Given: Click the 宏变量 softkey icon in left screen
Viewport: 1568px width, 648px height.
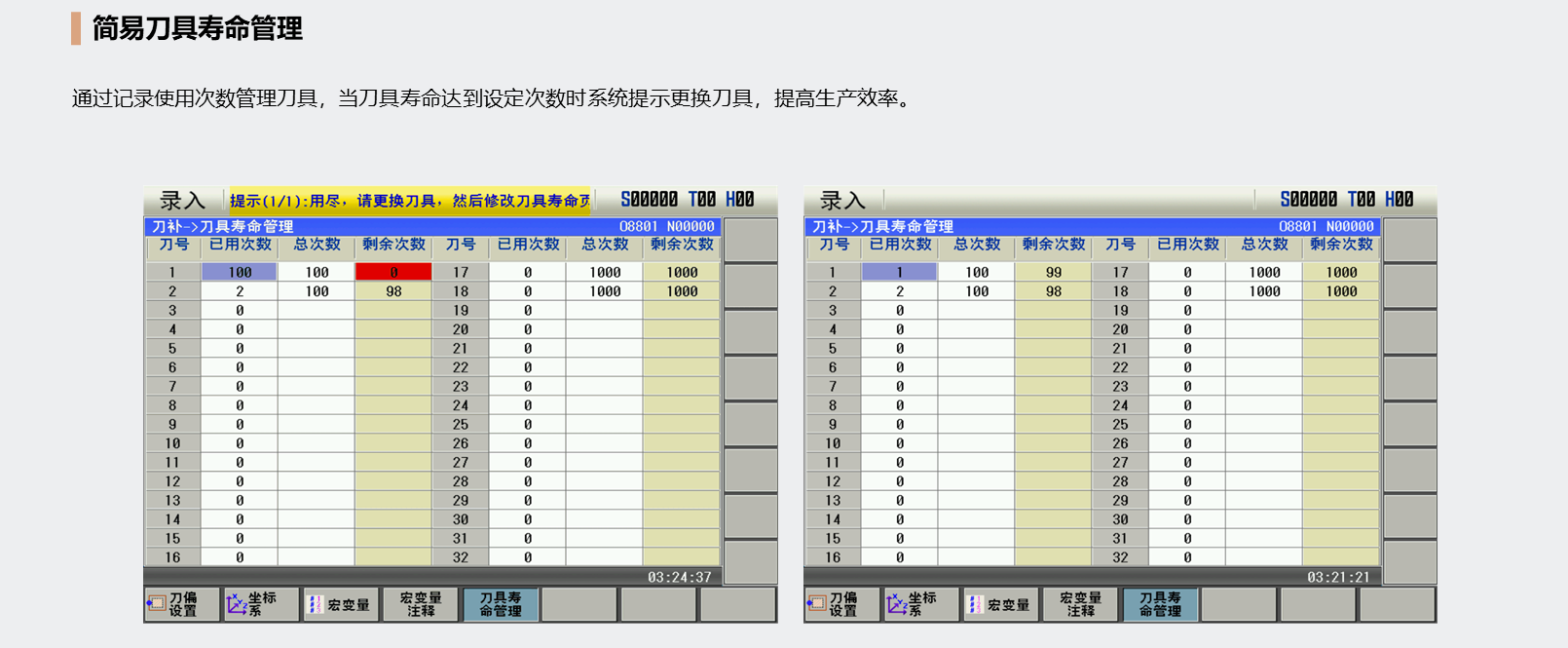Looking at the screenshot, I should [x=315, y=604].
